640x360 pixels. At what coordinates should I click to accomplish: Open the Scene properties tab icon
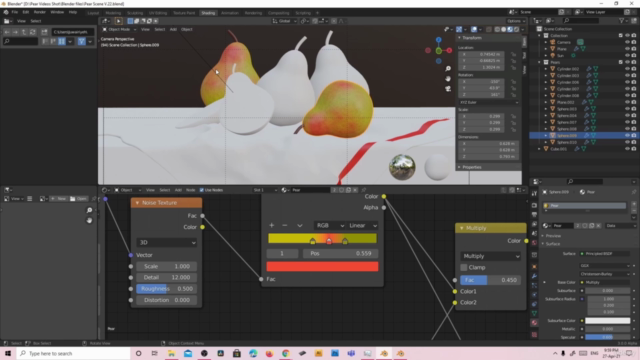coord(534,233)
